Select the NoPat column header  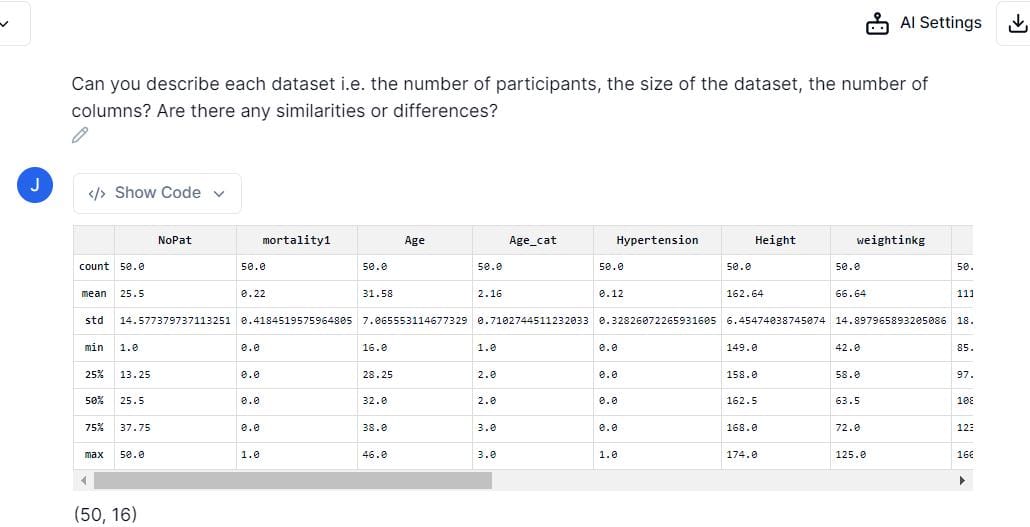click(175, 241)
